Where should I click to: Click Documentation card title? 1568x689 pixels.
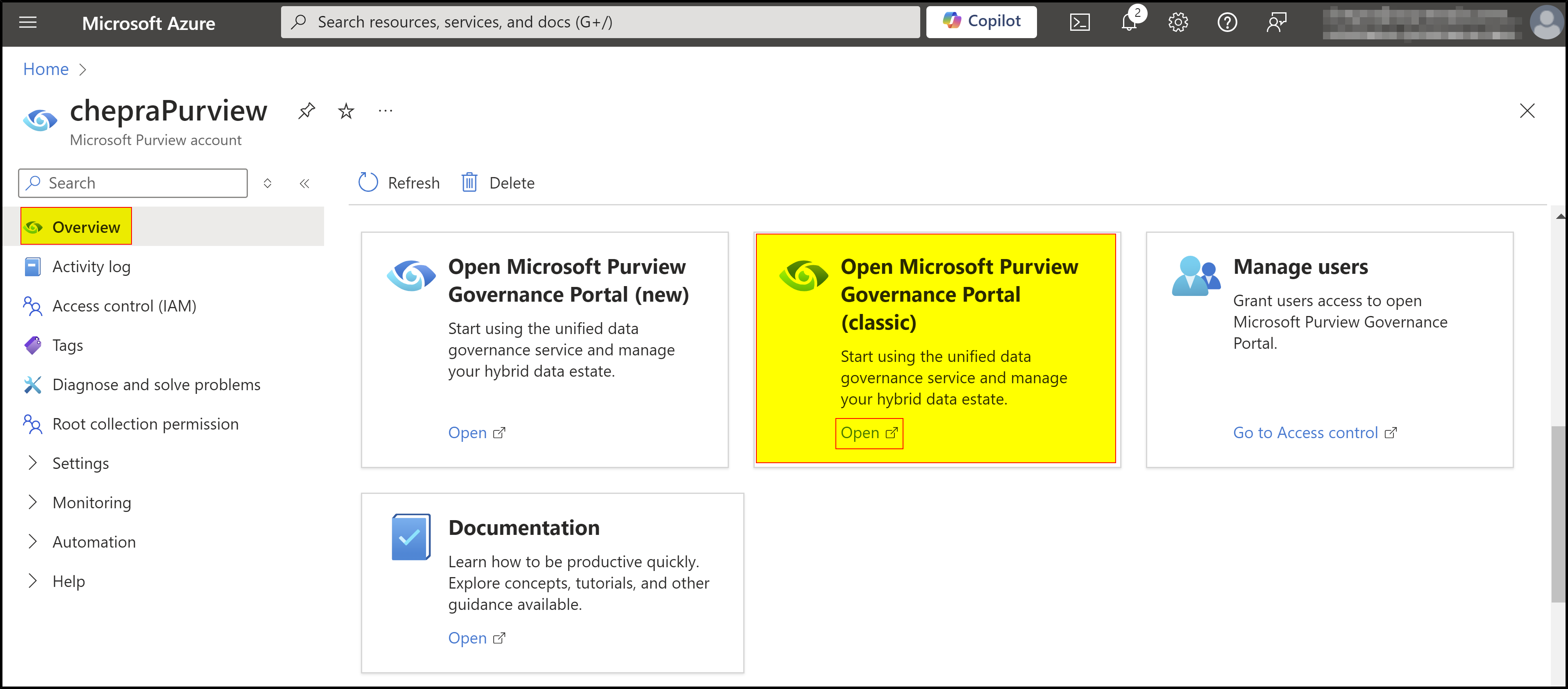[524, 528]
